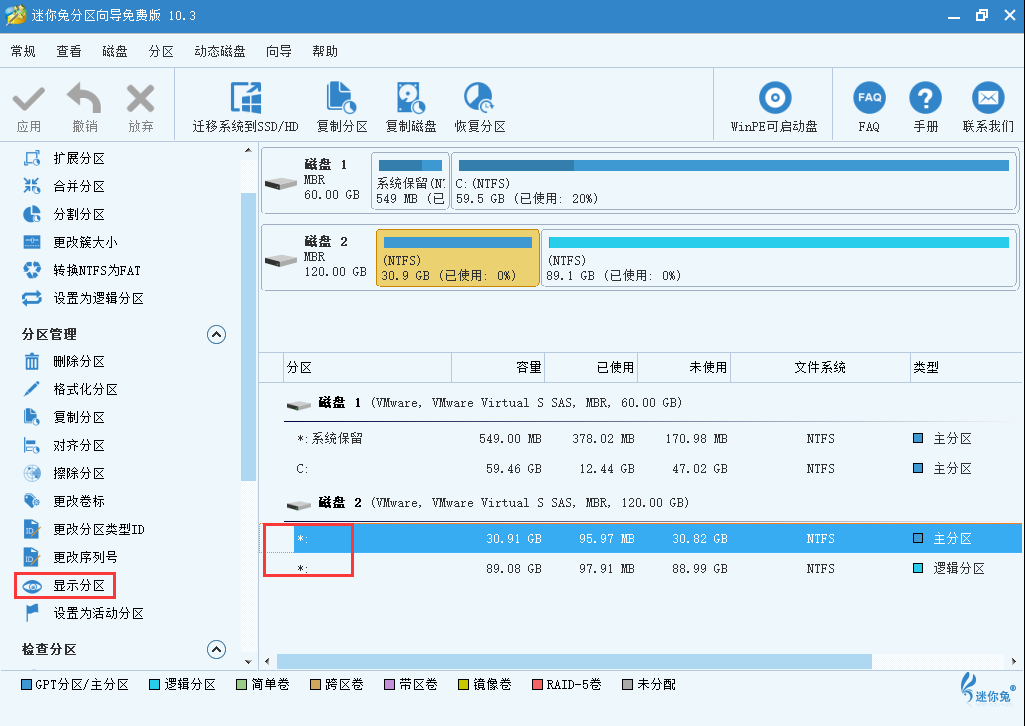This screenshot has height=726, width=1025.
Task: Click the Discard (放弃) X icon
Action: 141,99
